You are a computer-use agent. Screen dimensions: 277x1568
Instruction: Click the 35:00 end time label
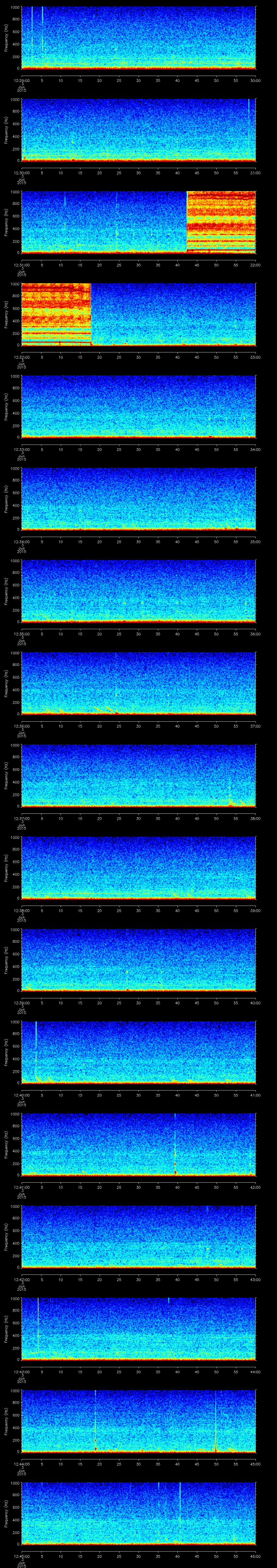(x=256, y=542)
